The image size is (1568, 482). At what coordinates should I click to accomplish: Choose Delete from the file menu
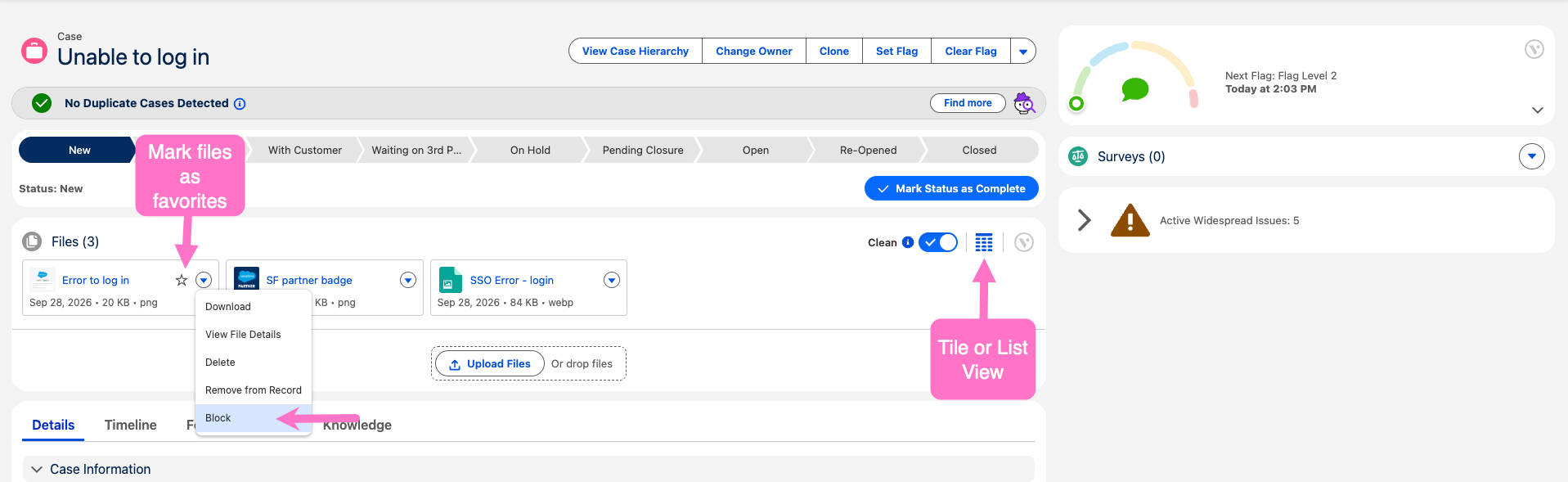coord(254,363)
